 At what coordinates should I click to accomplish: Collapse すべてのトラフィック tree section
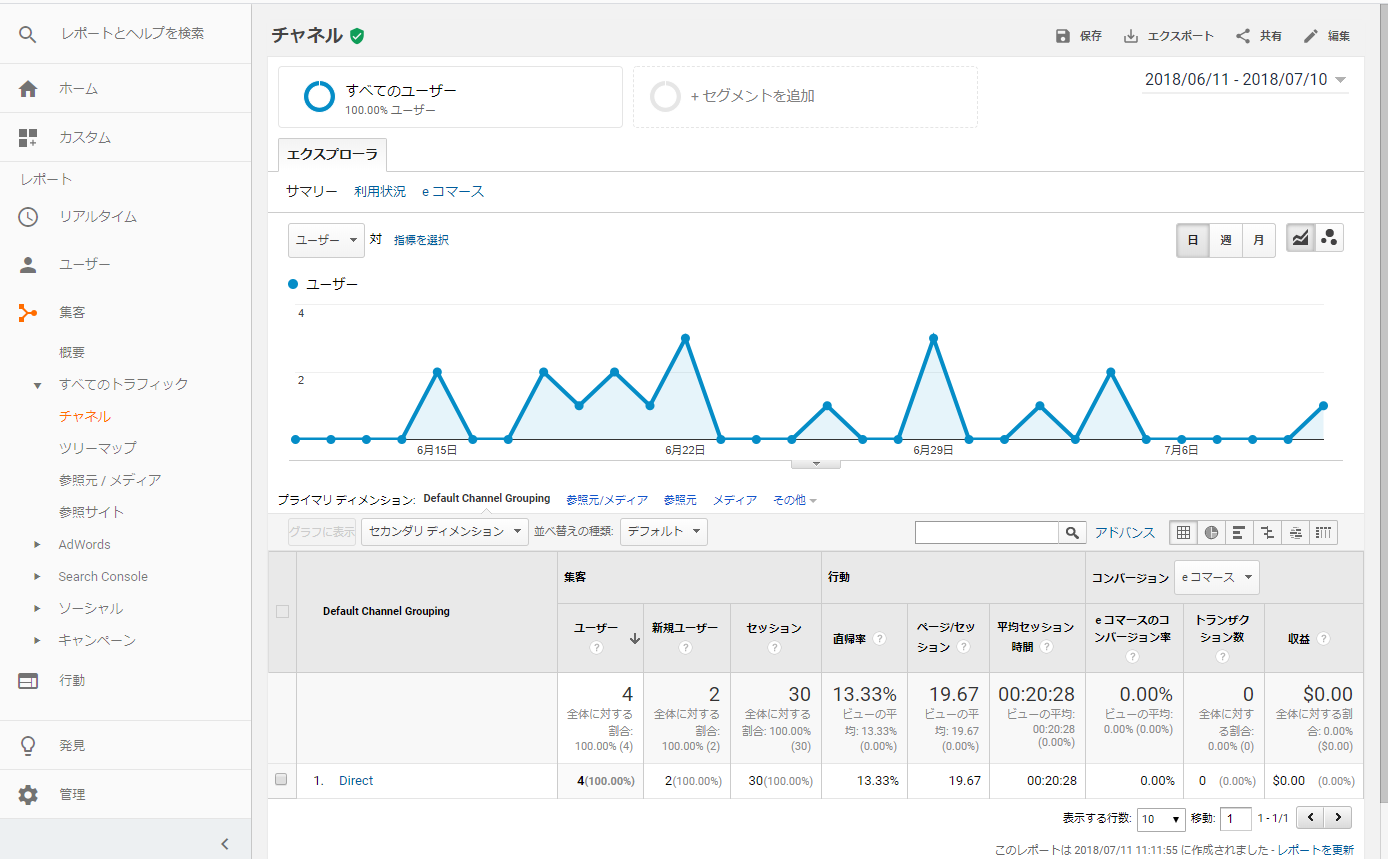[38, 385]
